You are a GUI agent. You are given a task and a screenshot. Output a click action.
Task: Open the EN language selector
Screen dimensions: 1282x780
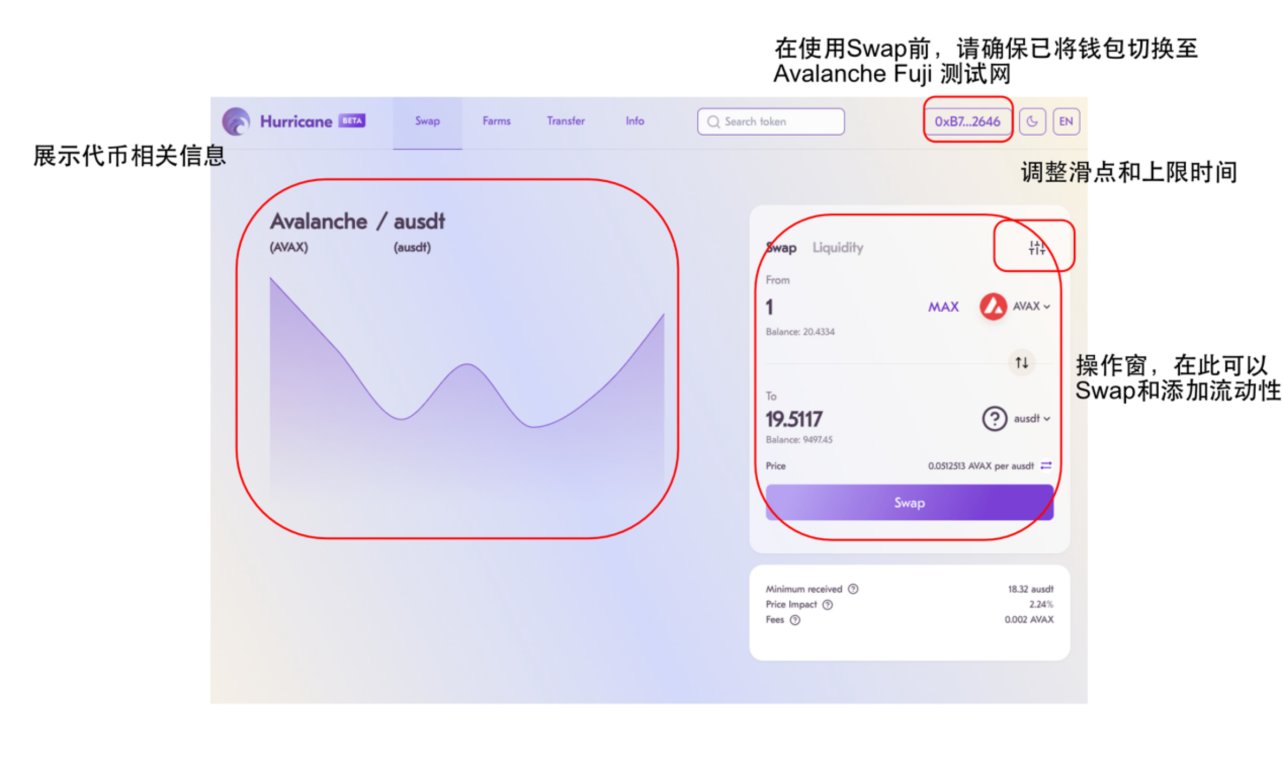point(1066,121)
